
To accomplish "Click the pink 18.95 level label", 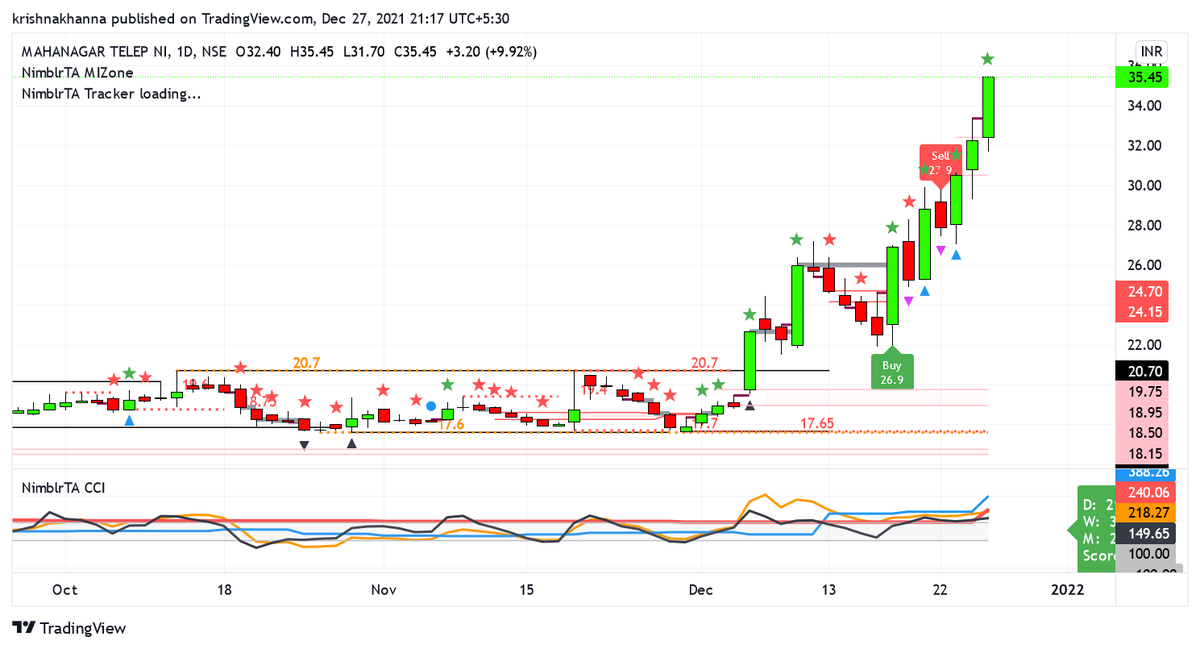I will click(x=1144, y=412).
